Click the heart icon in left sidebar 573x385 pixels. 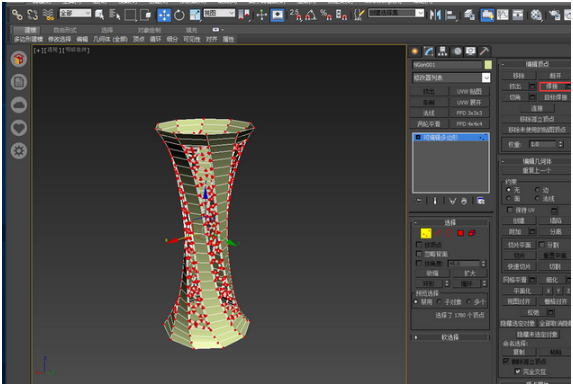(x=19, y=128)
